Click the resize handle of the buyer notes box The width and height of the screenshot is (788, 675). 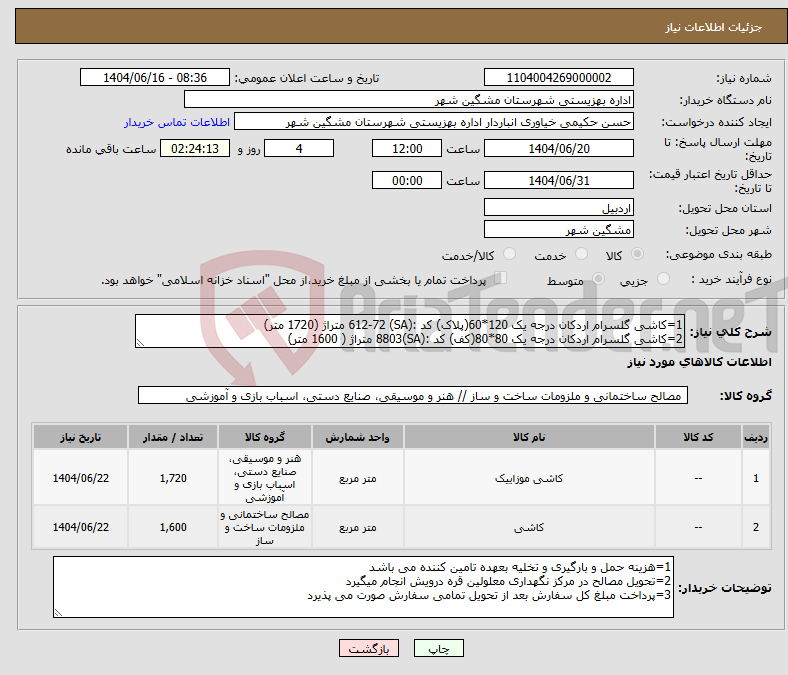click(x=58, y=612)
